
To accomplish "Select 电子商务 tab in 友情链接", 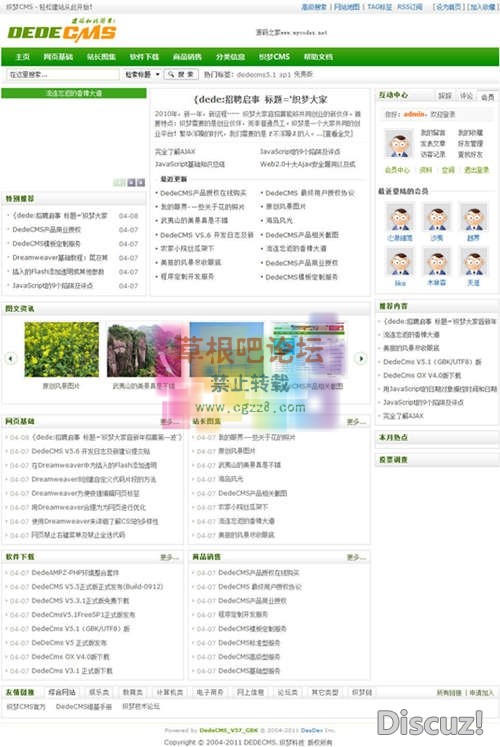I will pos(210,692).
